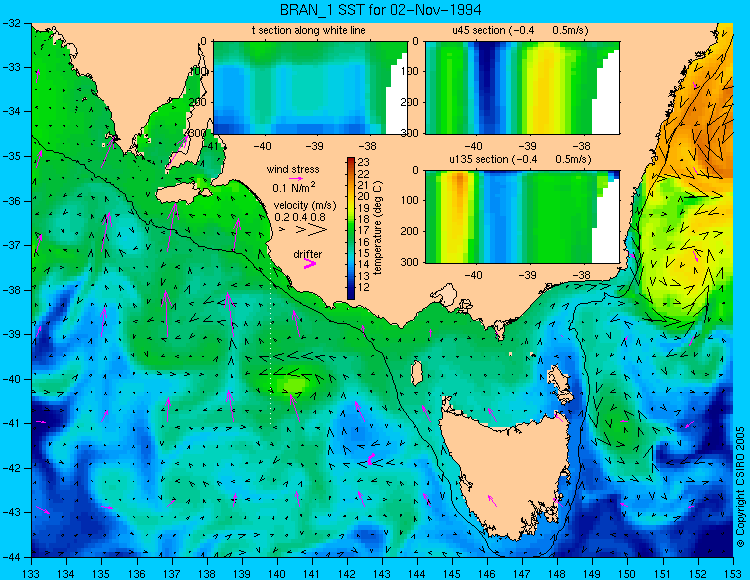Click the 'temperature (deg C)' vertical label
750x580 pixels.
tap(378, 228)
